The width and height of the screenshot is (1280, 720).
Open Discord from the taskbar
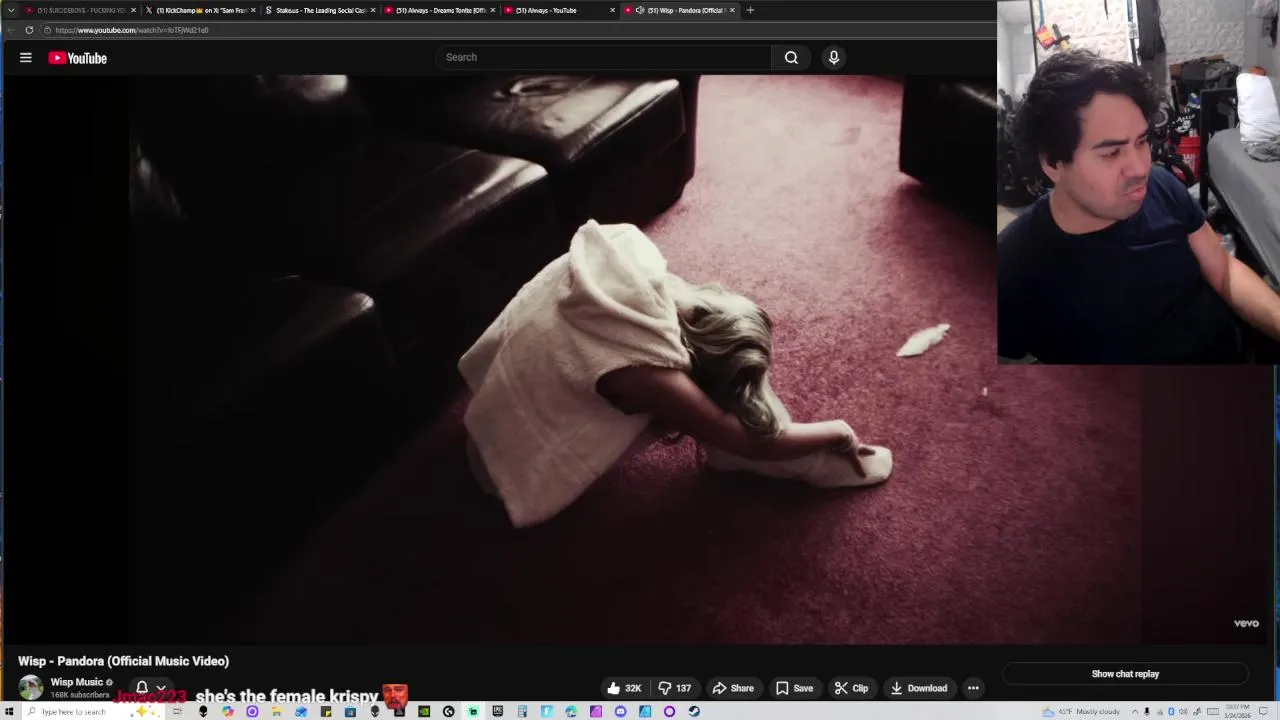point(620,711)
